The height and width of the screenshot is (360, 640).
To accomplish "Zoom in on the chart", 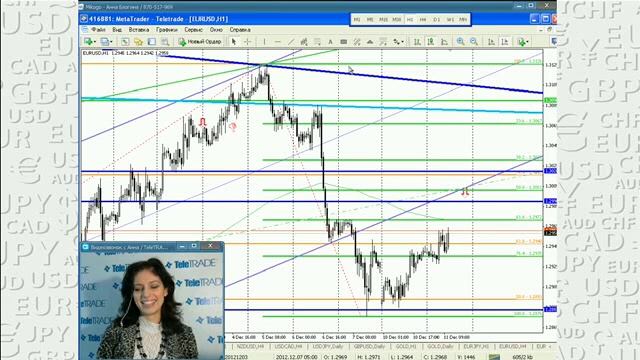I will point(460,42).
